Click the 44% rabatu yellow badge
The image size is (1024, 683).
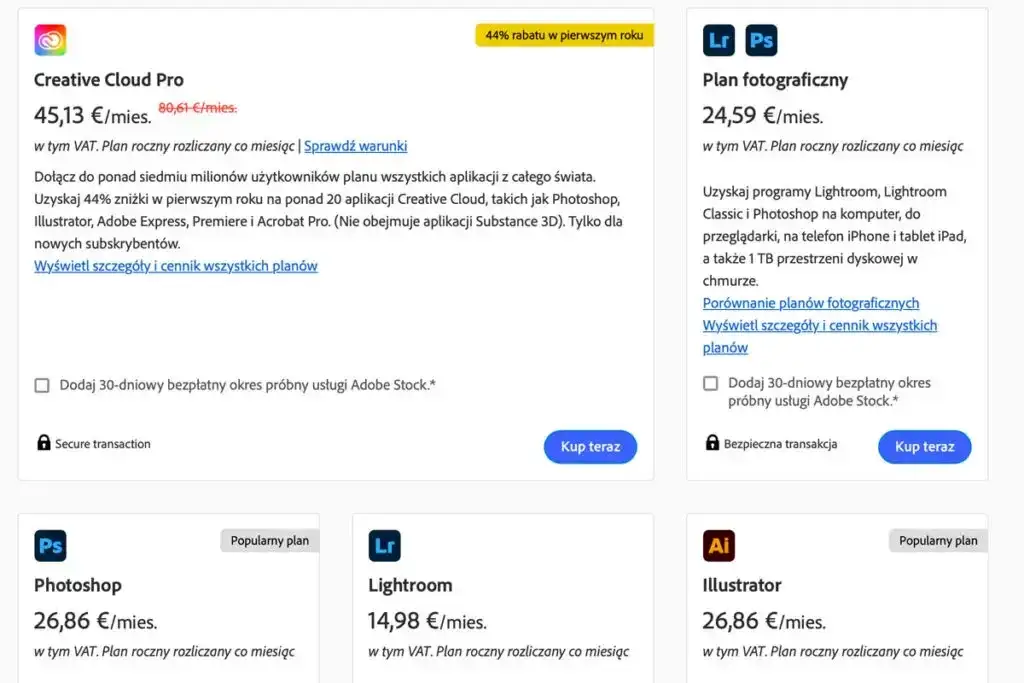coord(564,34)
